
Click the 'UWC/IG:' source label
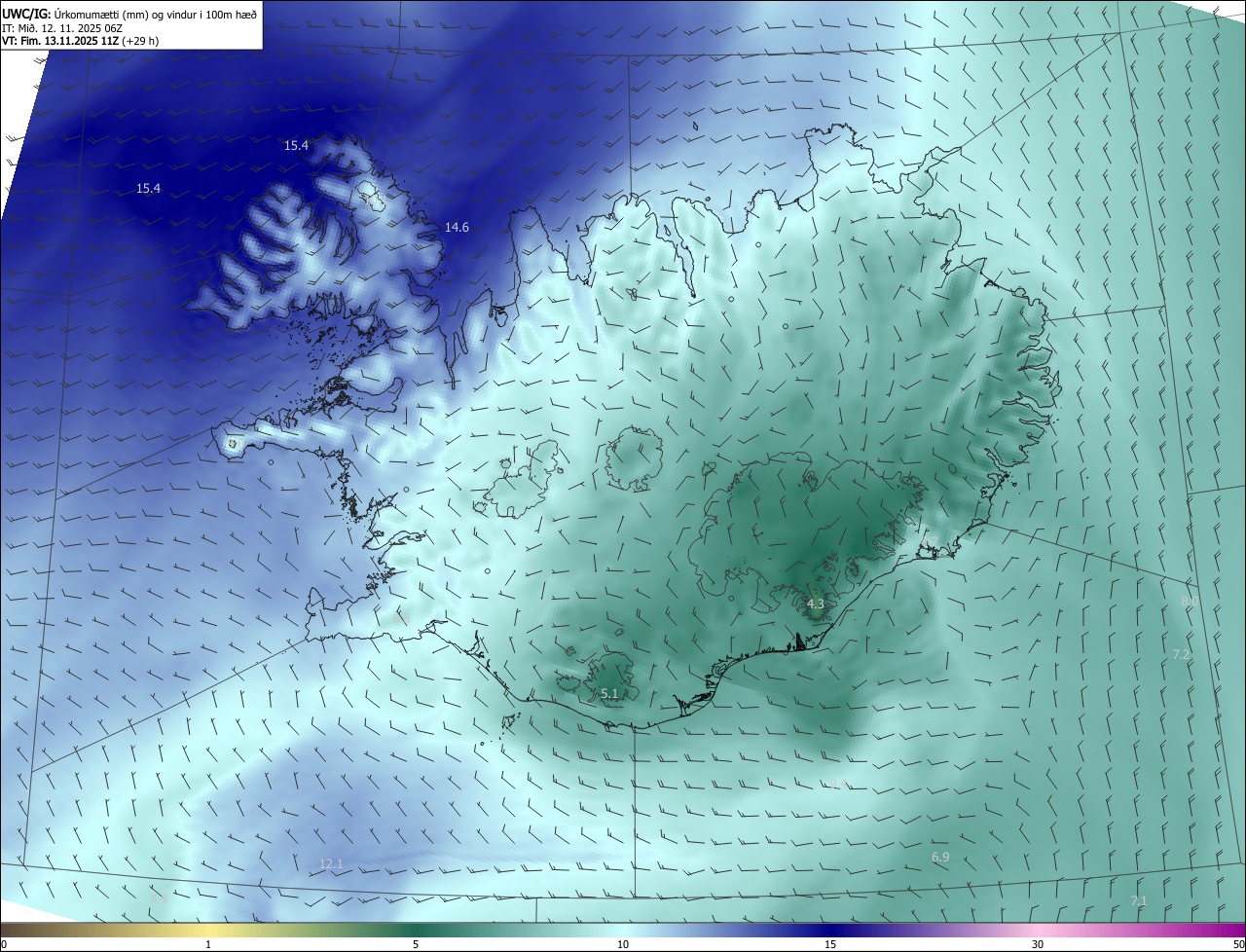click(x=27, y=13)
